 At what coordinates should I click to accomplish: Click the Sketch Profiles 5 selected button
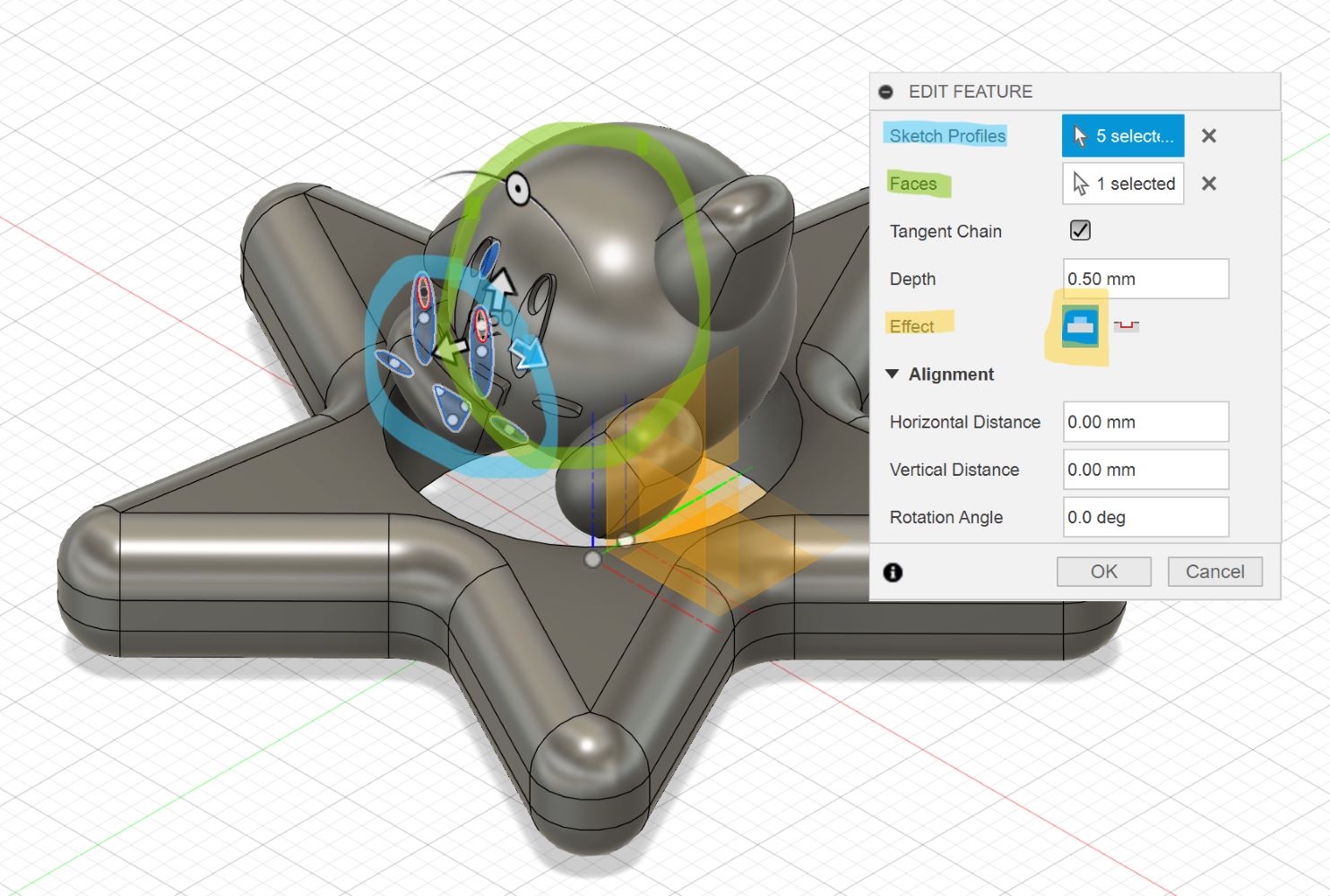pos(1123,135)
